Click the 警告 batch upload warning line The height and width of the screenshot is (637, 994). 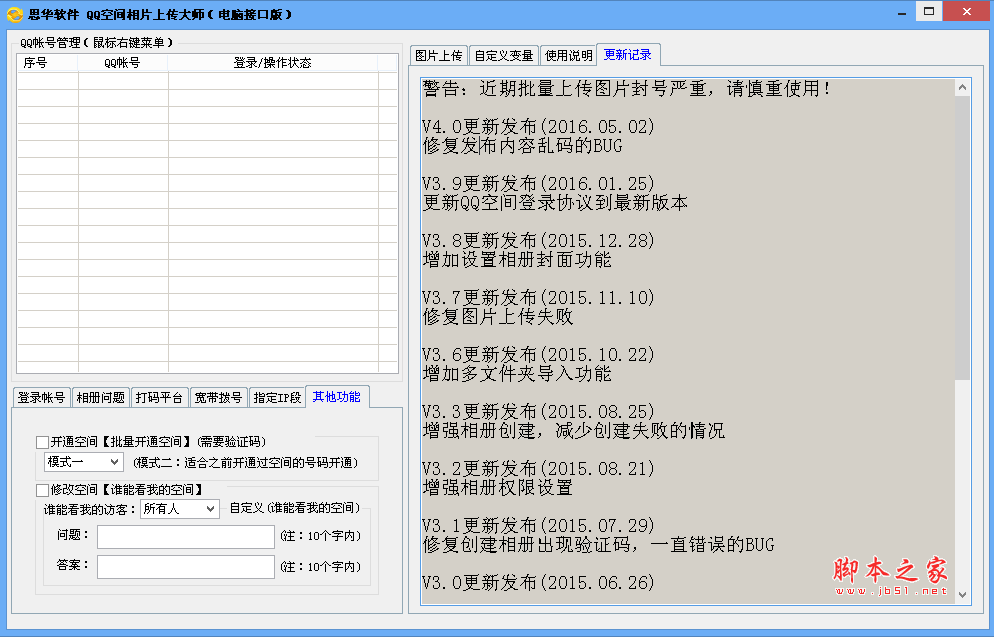point(627,89)
